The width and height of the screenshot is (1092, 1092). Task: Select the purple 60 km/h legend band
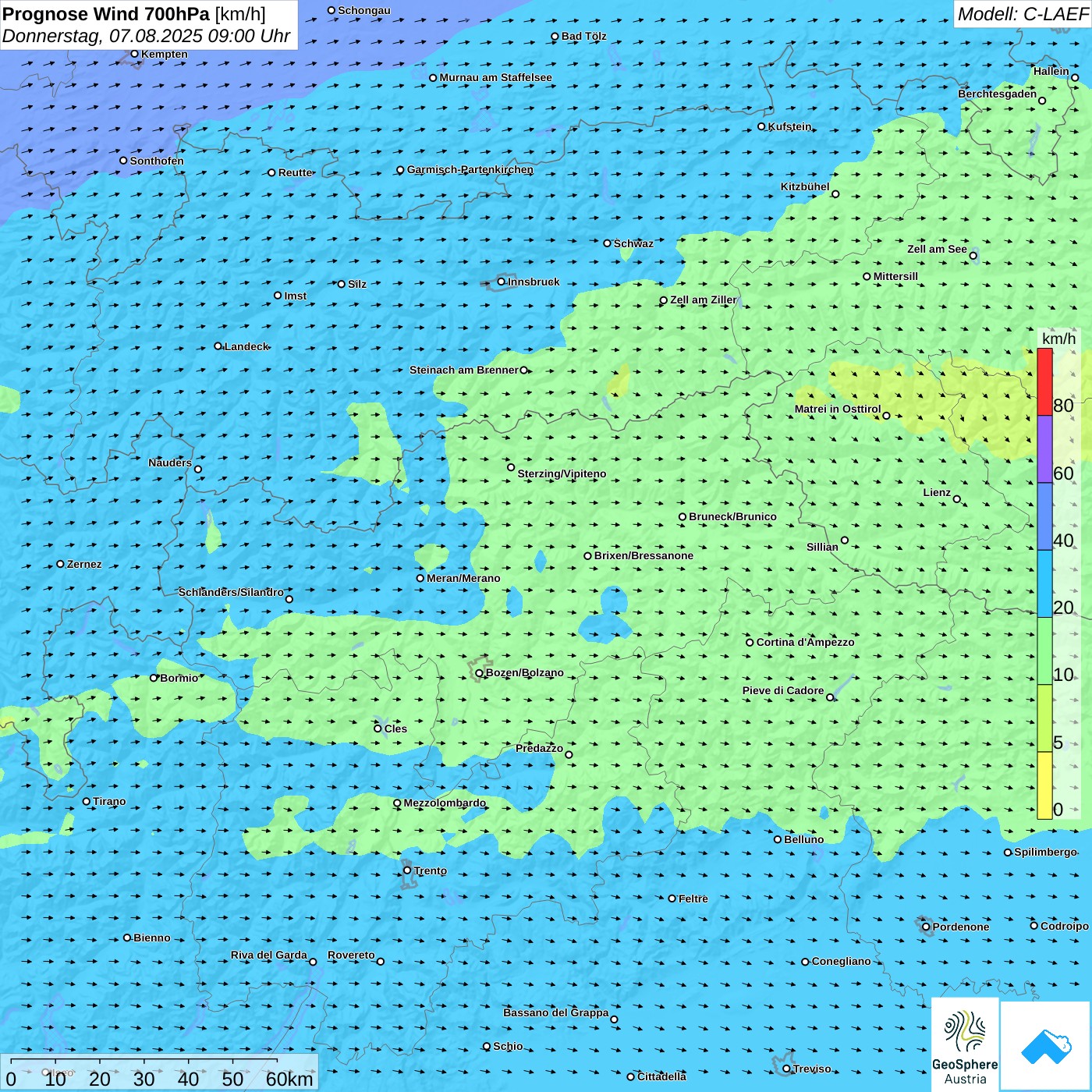coord(1044,448)
